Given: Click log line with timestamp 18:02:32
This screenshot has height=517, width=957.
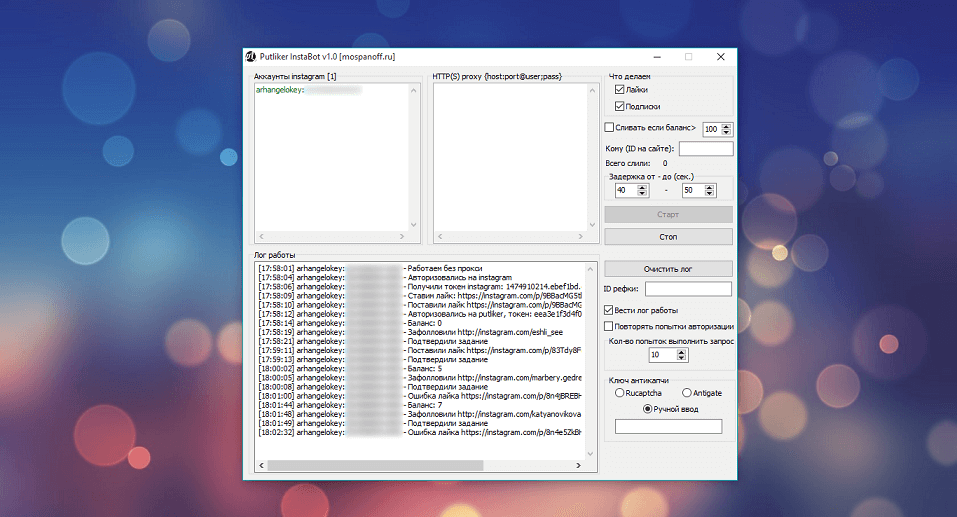Looking at the screenshot, I should coord(420,433).
